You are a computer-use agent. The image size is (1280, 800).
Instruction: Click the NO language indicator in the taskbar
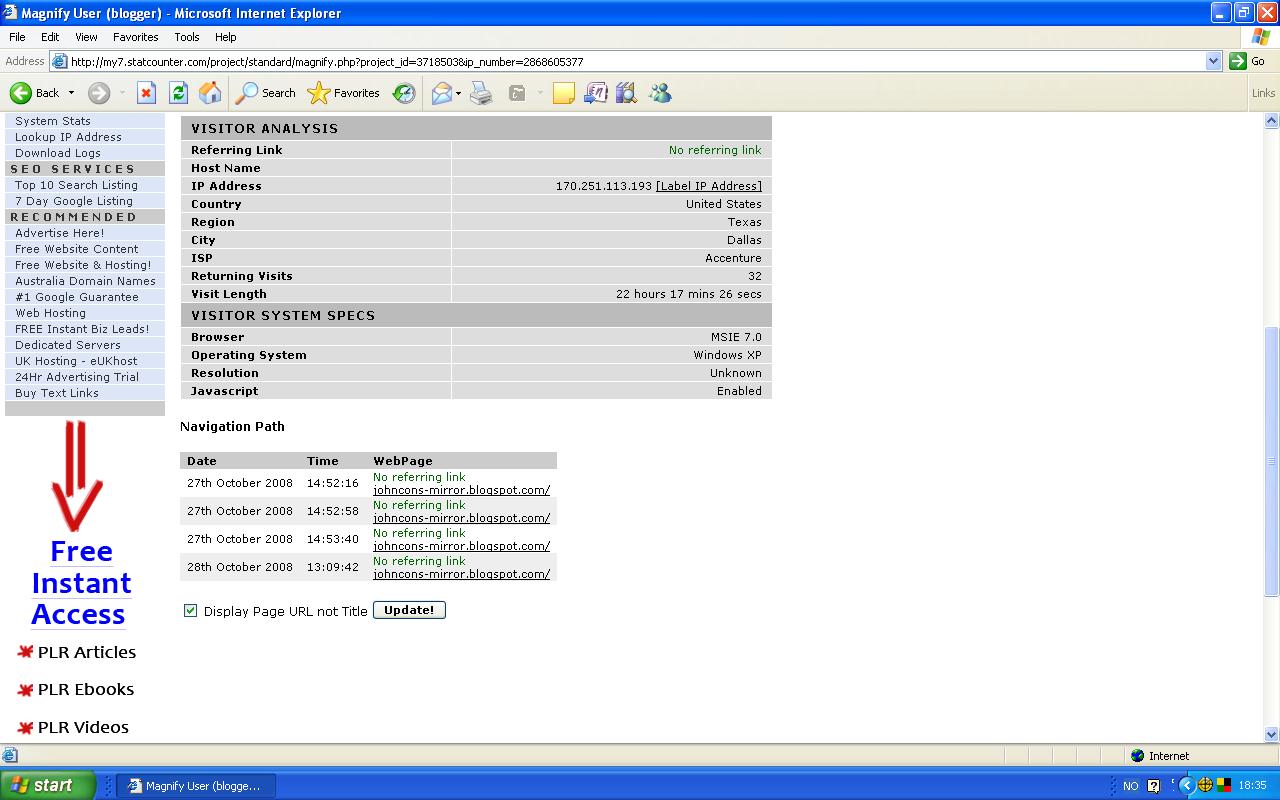point(1130,786)
